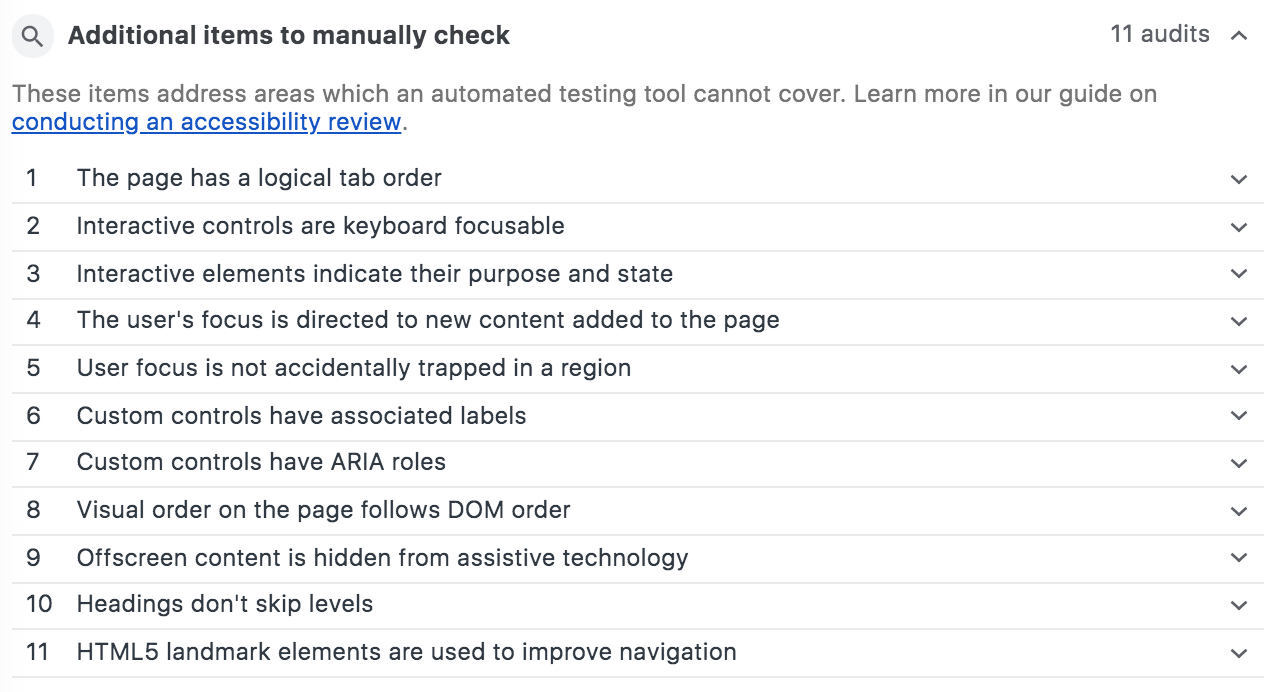Open the conducting an accessibility review link
This screenshot has width=1272, height=692.
click(205, 122)
